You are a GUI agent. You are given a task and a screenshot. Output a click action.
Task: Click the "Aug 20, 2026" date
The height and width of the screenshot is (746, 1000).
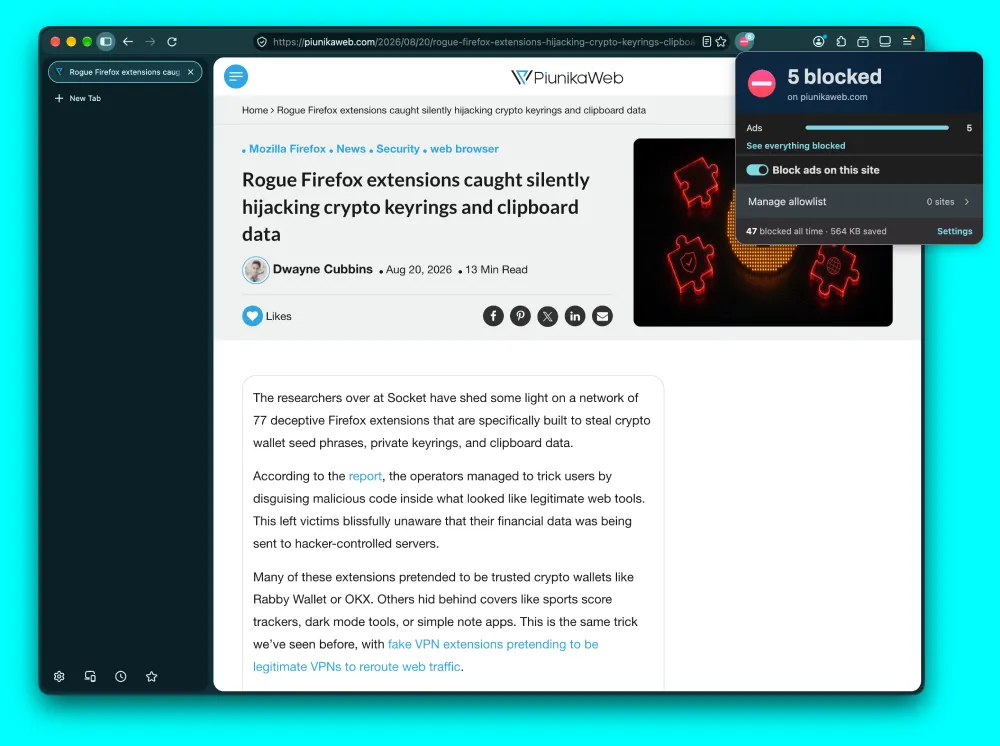coord(418,270)
